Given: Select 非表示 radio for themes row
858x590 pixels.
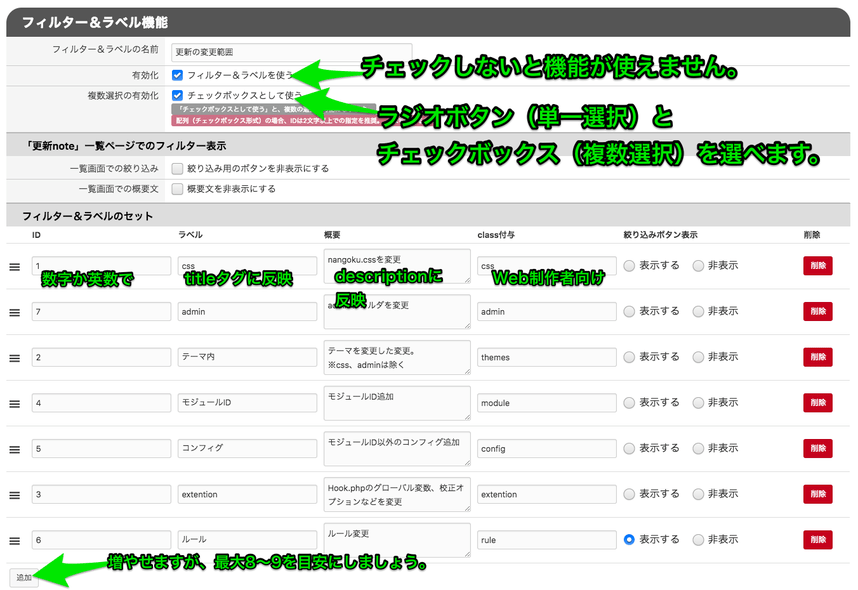Looking at the screenshot, I should click(x=698, y=357).
